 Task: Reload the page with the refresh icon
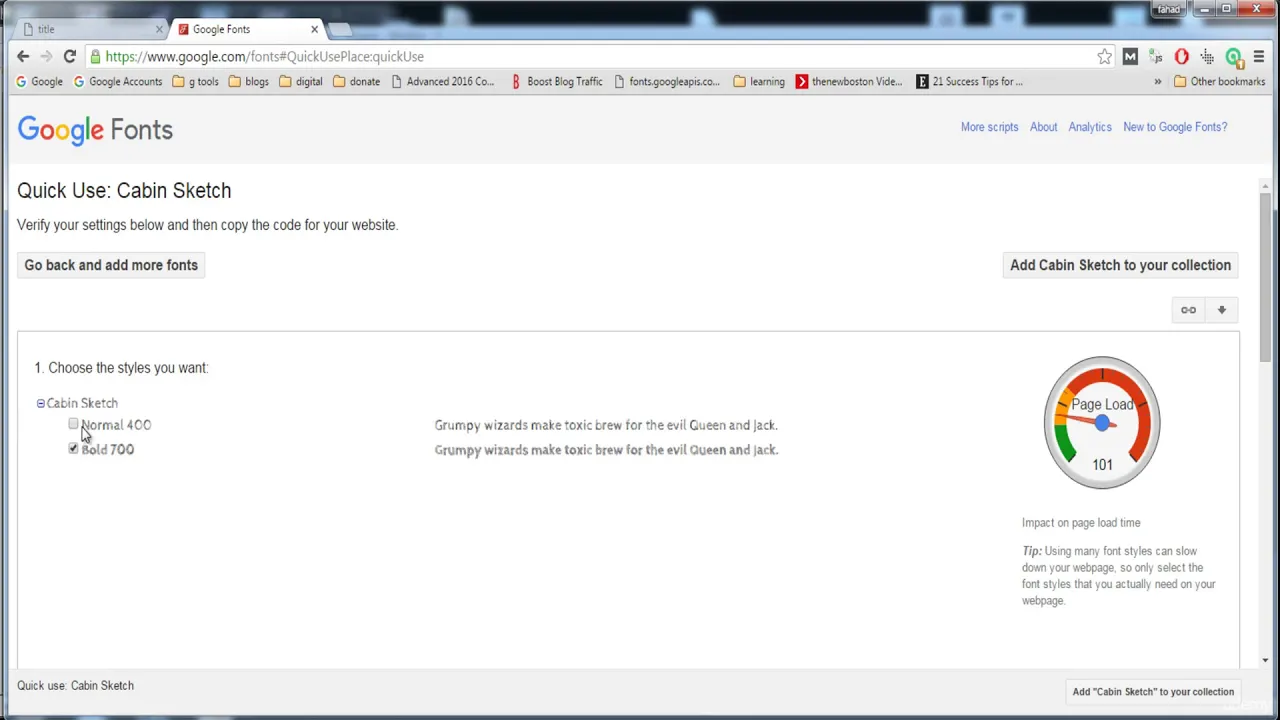point(70,57)
